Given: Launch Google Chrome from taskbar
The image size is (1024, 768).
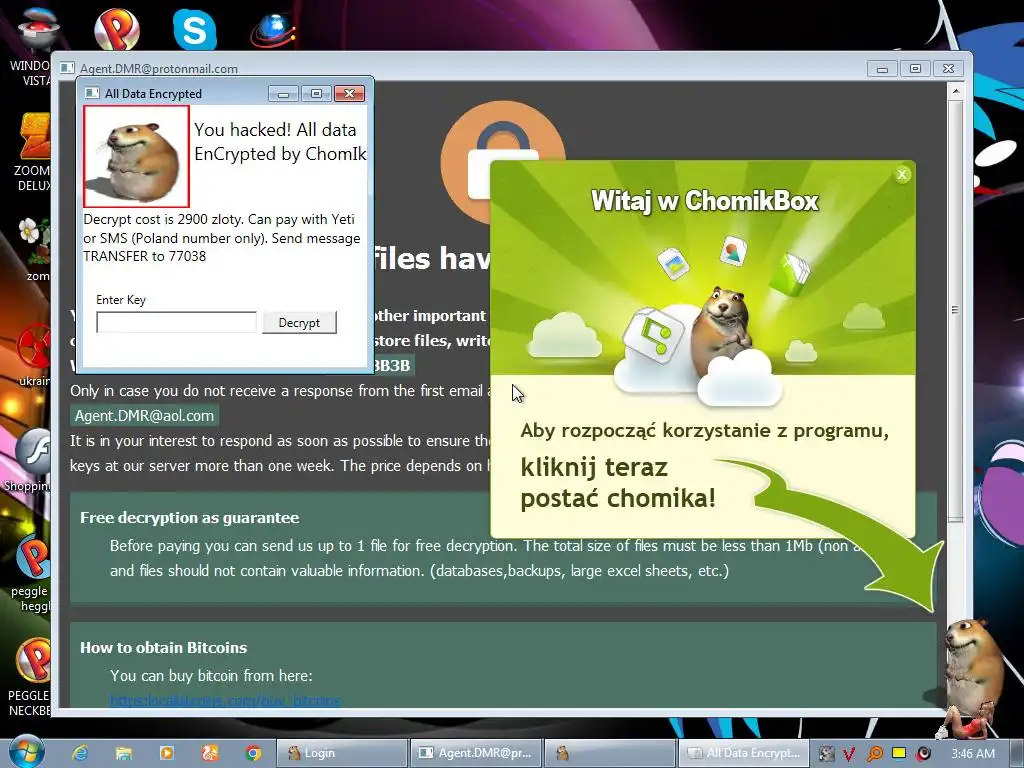Looking at the screenshot, I should tap(253, 753).
